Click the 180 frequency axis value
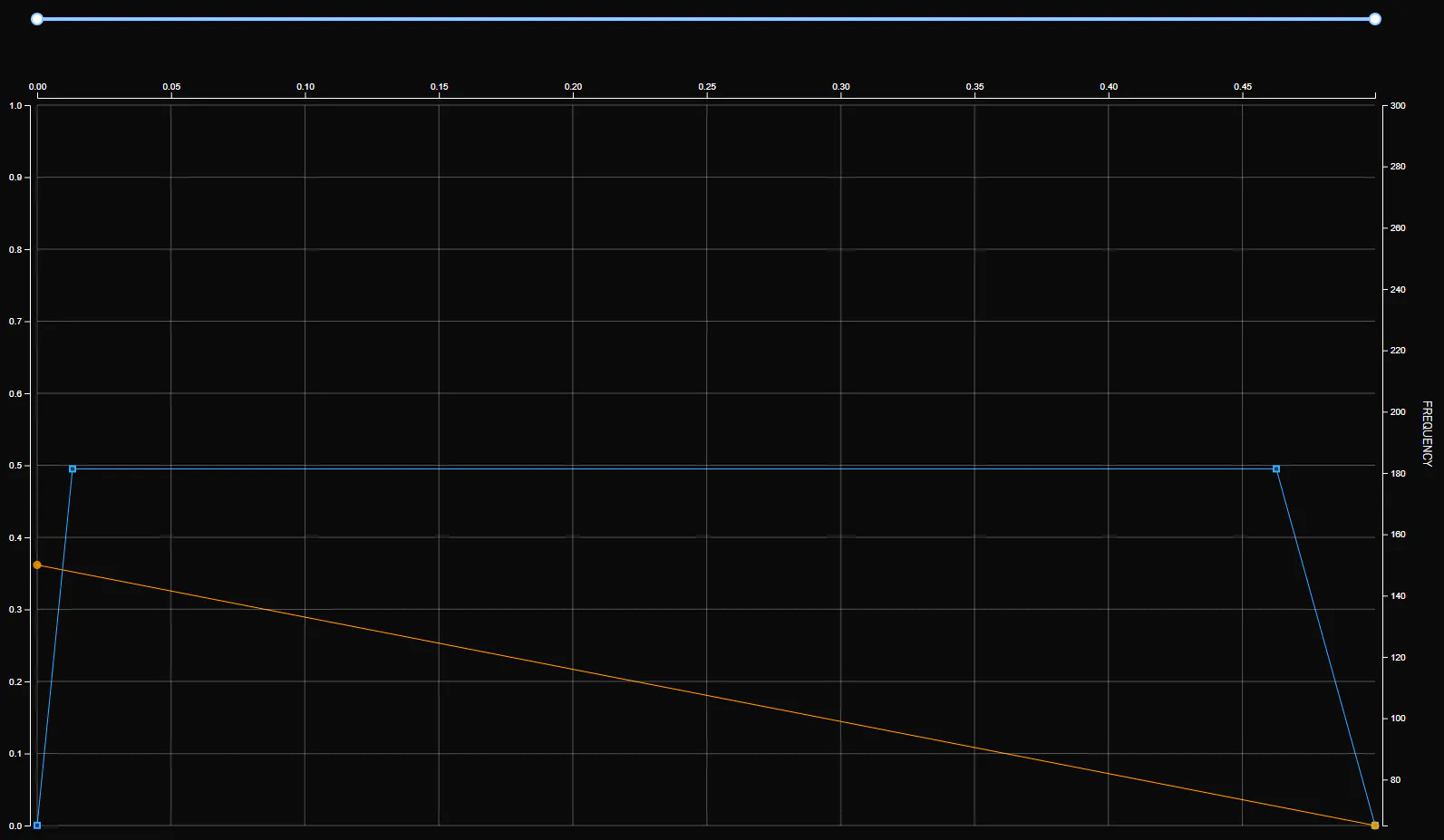Image resolution: width=1444 pixels, height=840 pixels. 1398,473
